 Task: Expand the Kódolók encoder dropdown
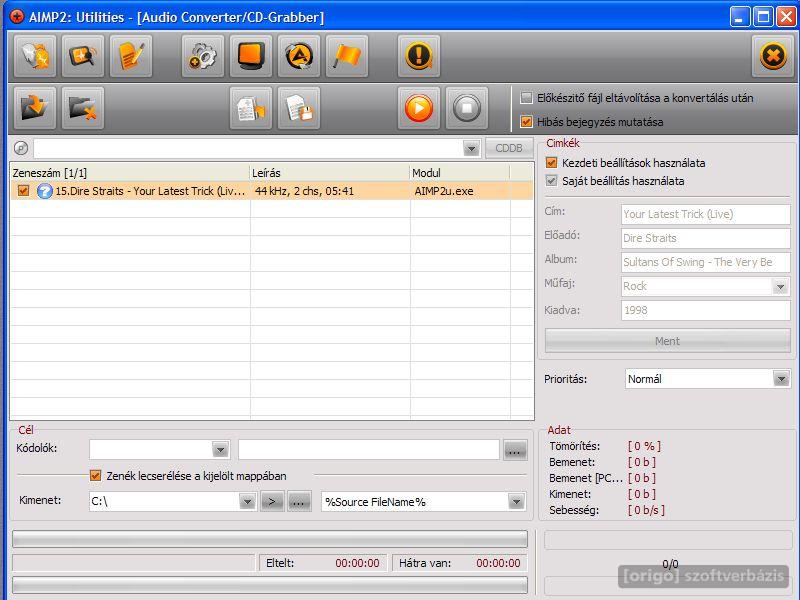click(x=220, y=450)
